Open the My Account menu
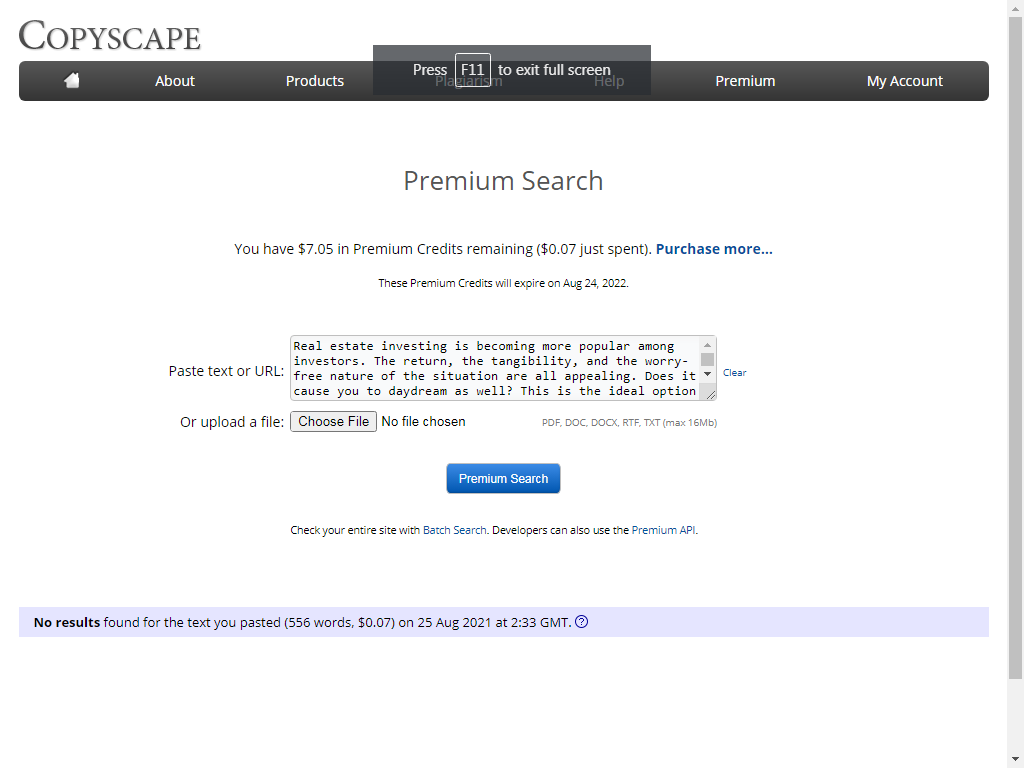 click(904, 81)
